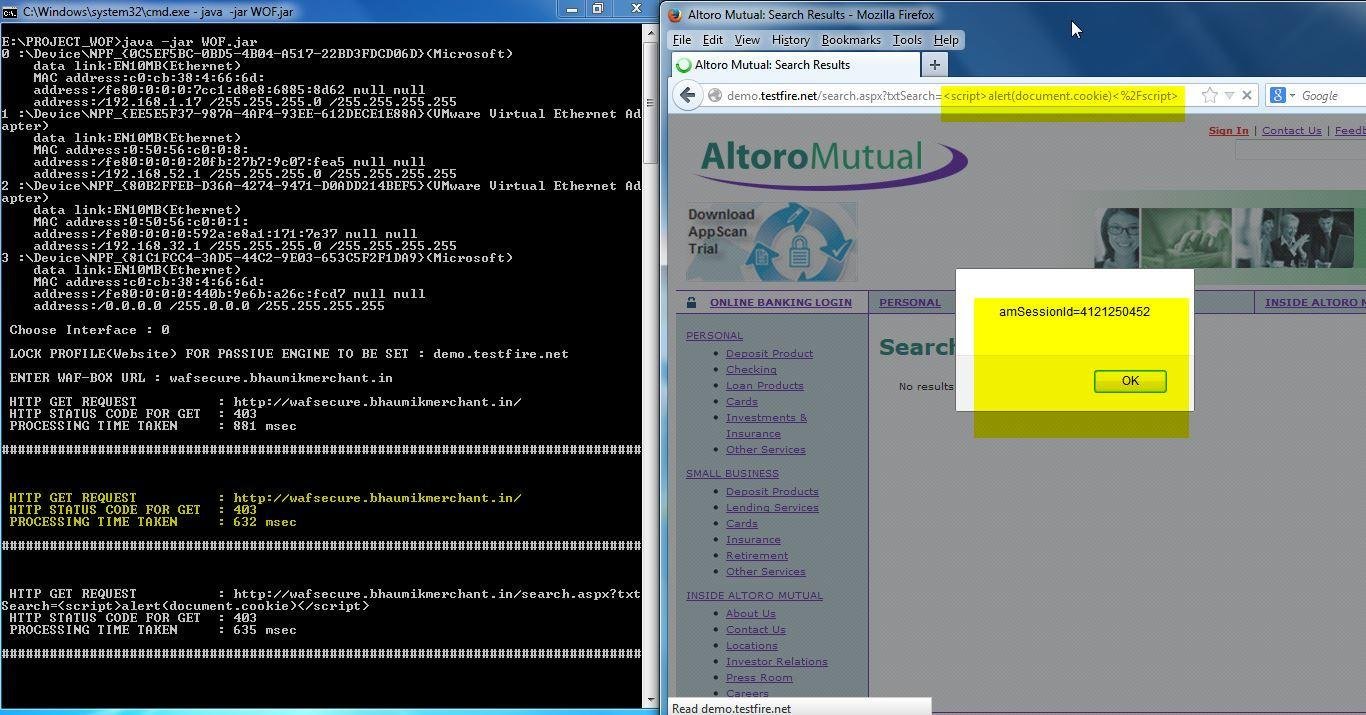Image resolution: width=1366 pixels, height=715 pixels.
Task: Click the padlock icon beside ONLINE BANKING LOGIN
Action: tap(690, 302)
